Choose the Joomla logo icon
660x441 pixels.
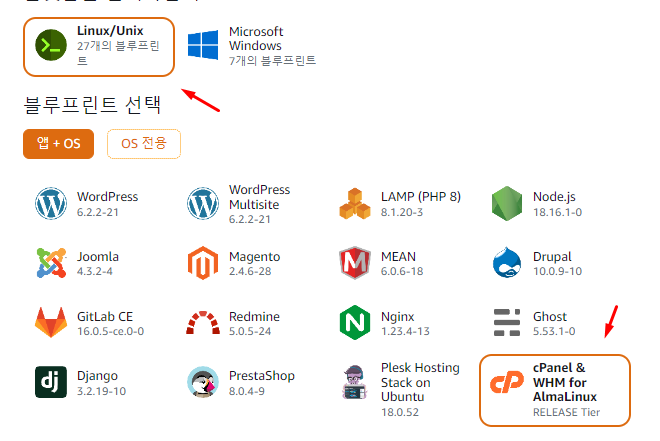click(51, 263)
